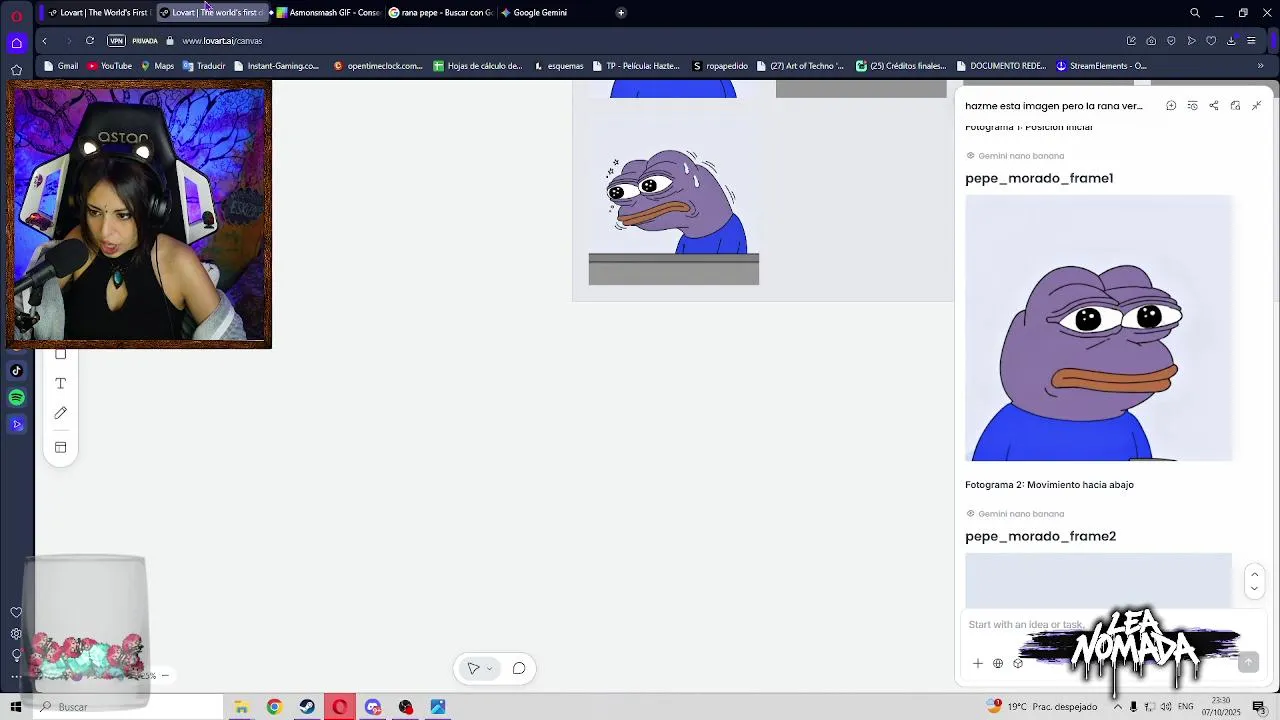Take snapshot with camera icon in address bar
The image size is (1280, 720).
coord(1151,41)
